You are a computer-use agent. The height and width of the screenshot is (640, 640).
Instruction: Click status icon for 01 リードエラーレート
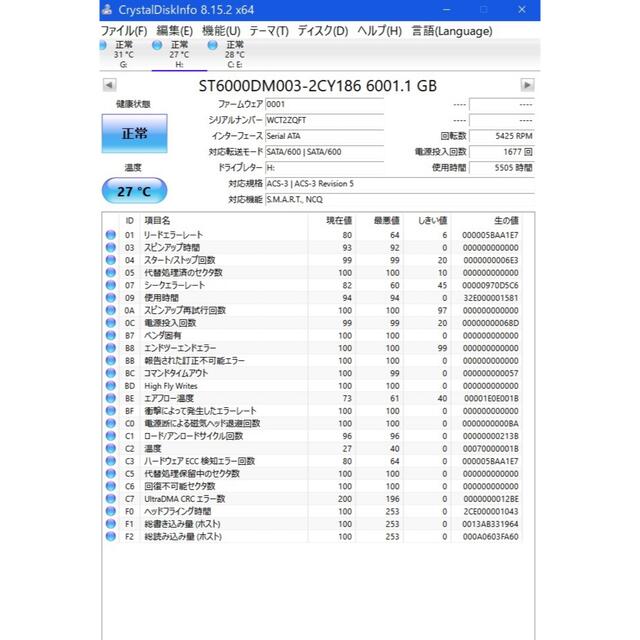(111, 235)
